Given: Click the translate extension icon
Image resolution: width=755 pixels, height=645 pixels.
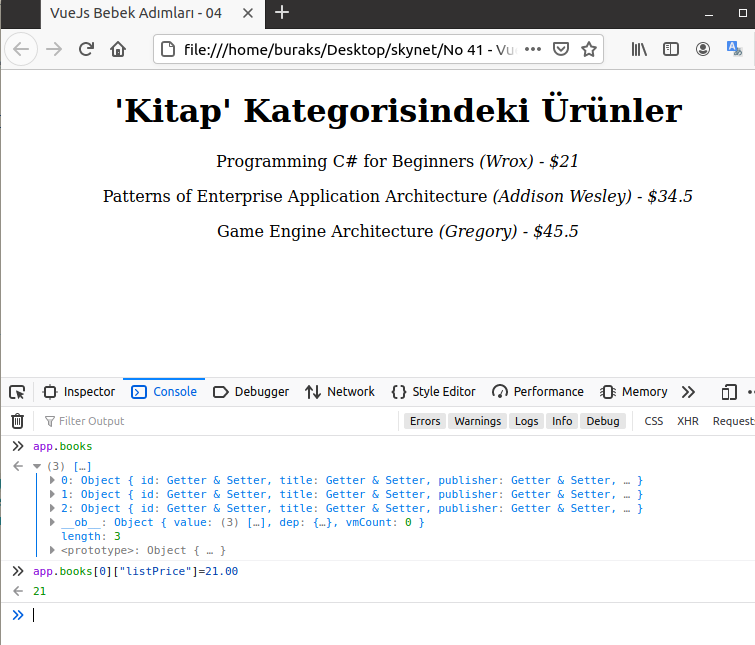Looking at the screenshot, I should (734, 49).
